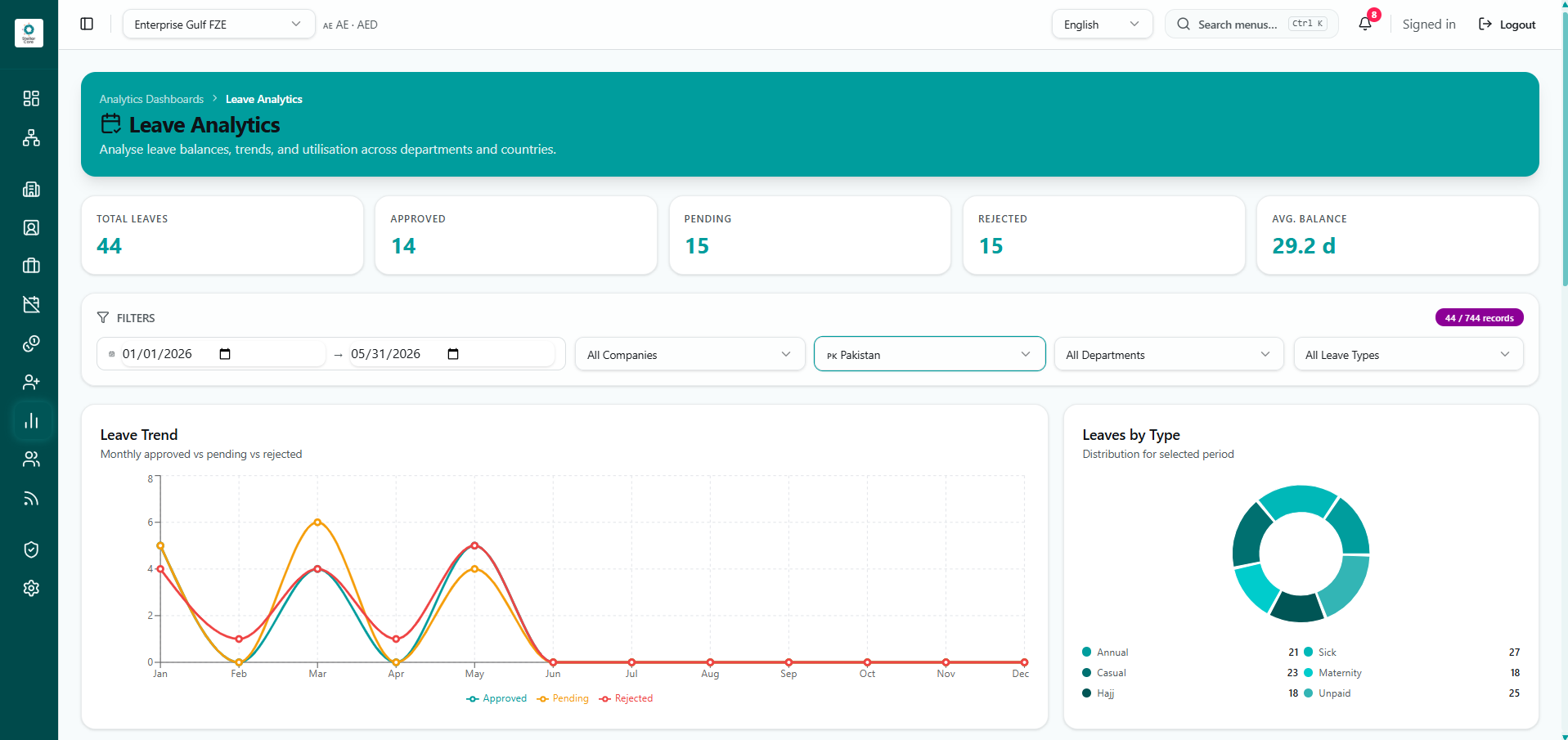Click the Signed in text
Screen dimensions: 1568x740
[x=1429, y=25]
